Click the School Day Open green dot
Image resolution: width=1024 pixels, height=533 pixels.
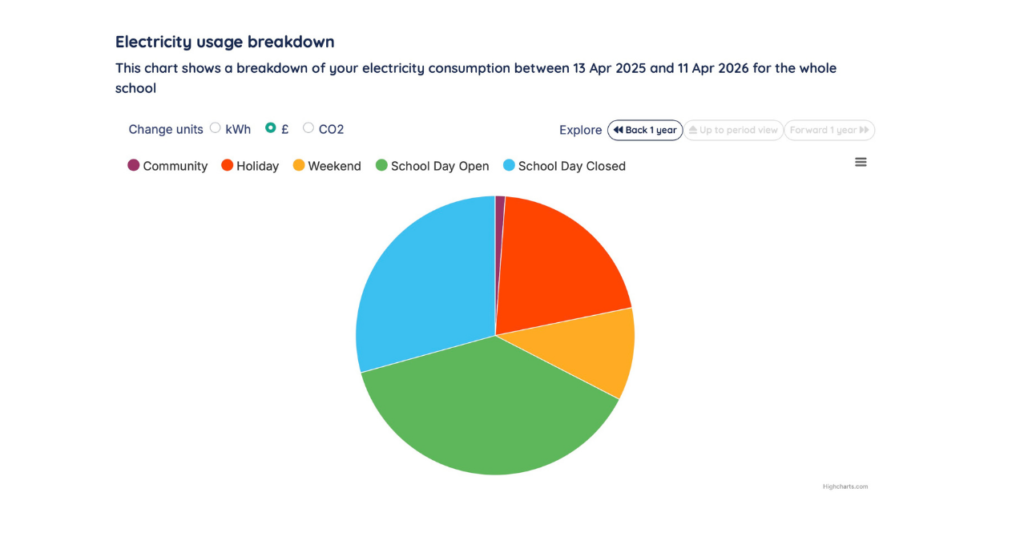(x=381, y=166)
